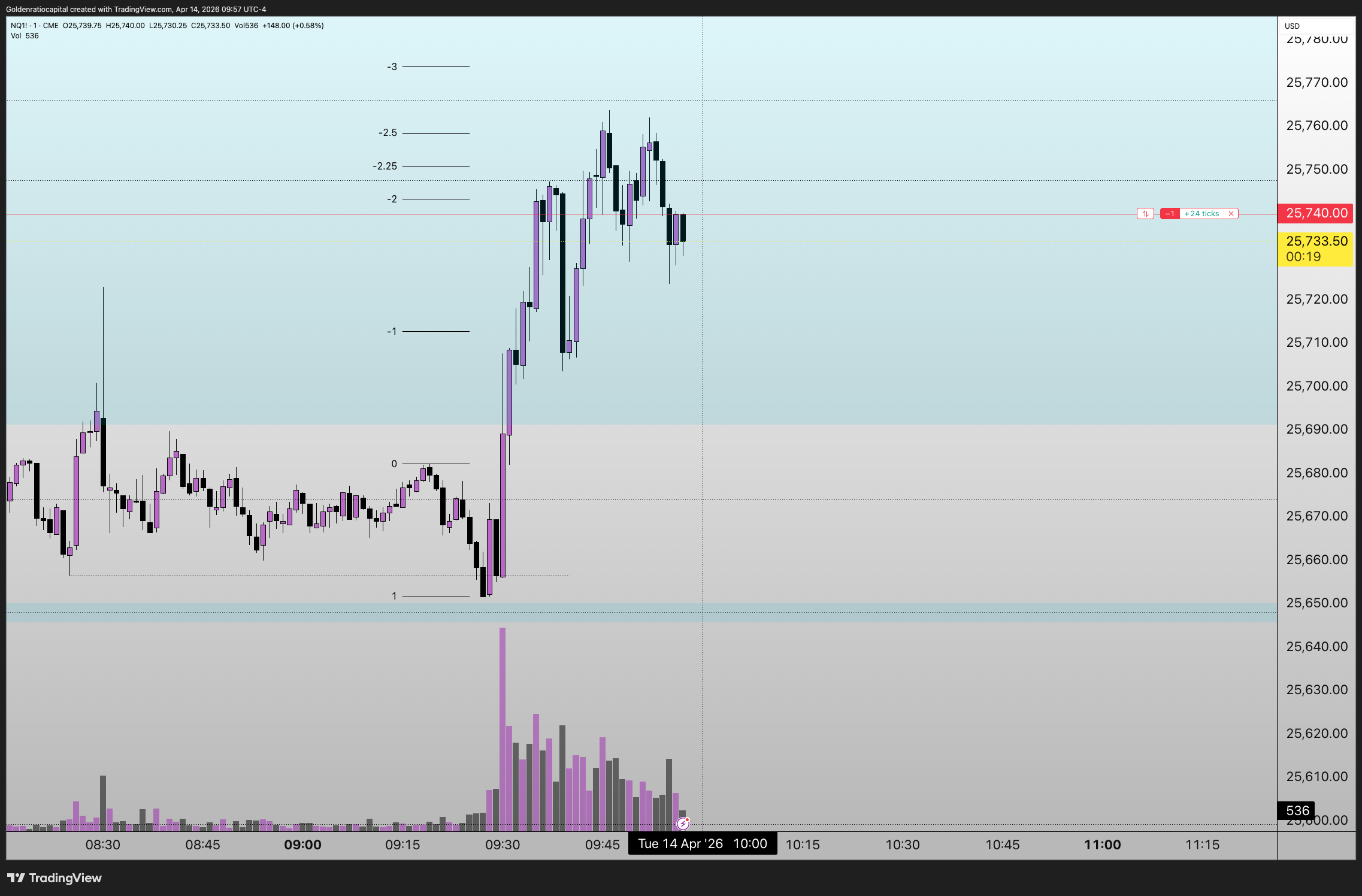The width and height of the screenshot is (1362, 896).
Task: Click the 25,640.00 price axis label
Action: (x=1317, y=646)
